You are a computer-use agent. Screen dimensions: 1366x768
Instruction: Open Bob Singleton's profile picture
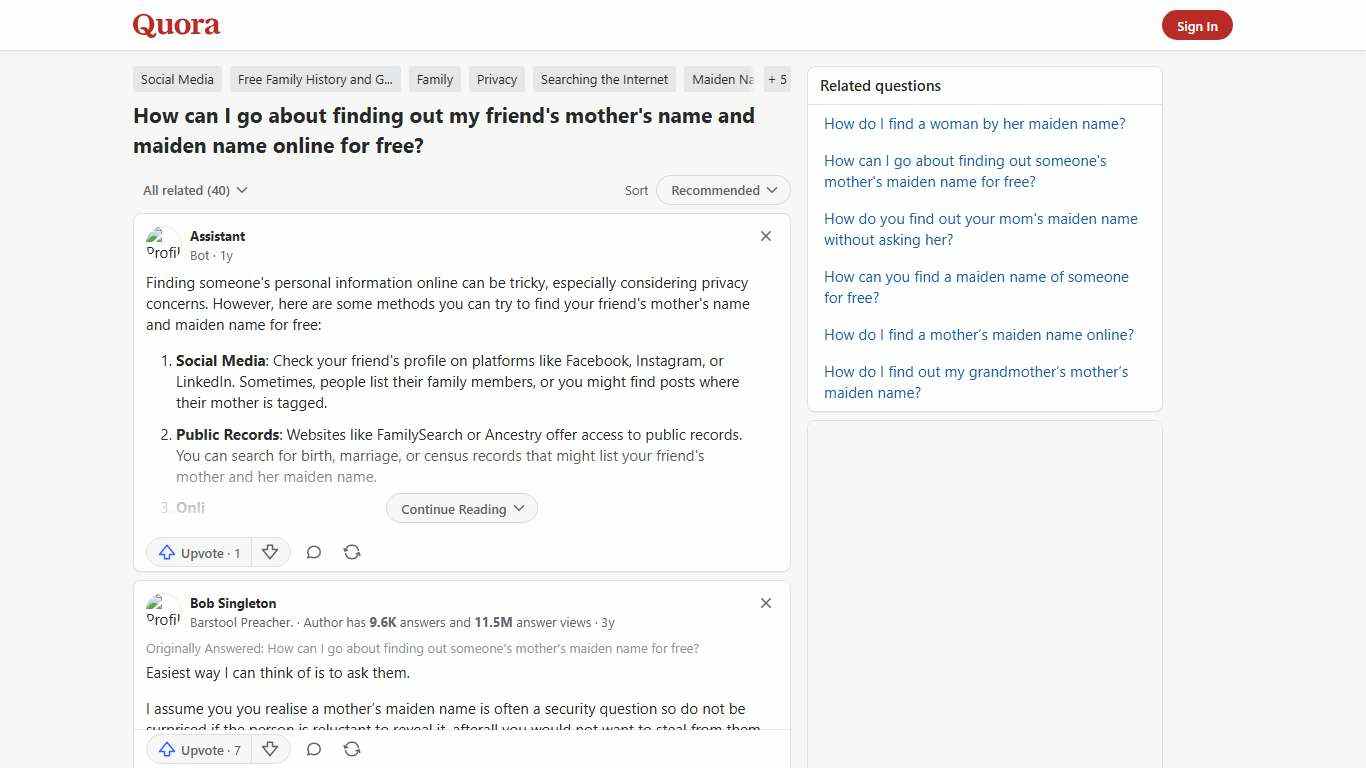click(x=163, y=611)
